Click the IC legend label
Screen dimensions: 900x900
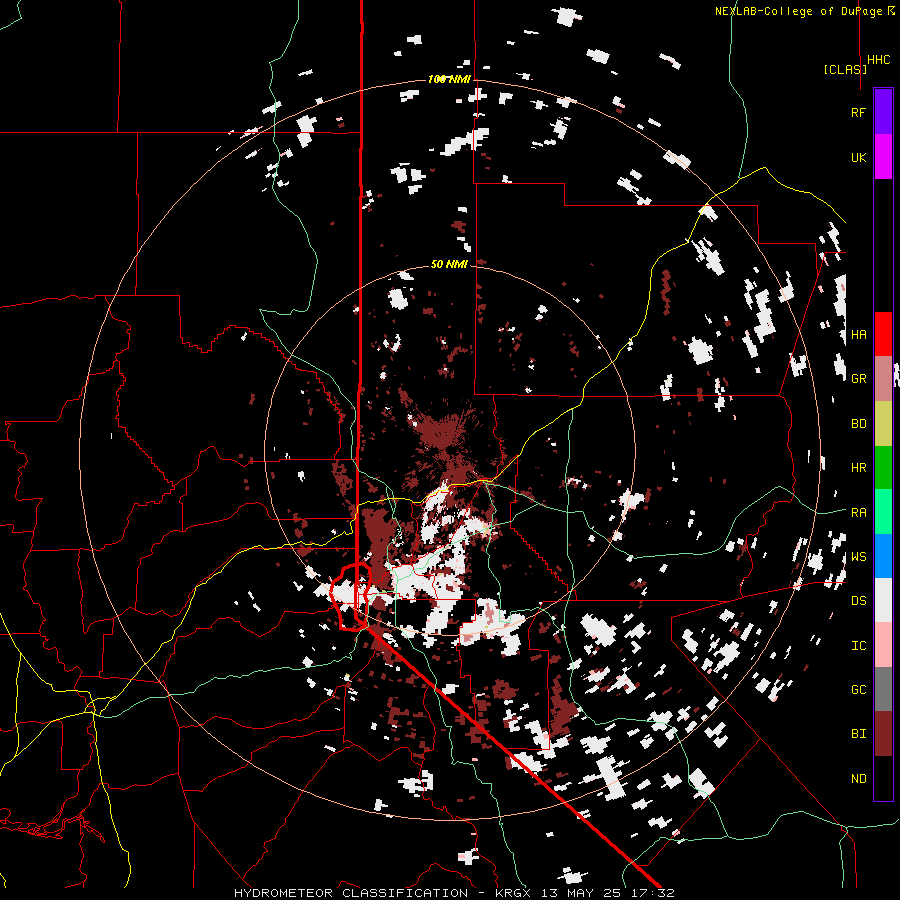coord(858,646)
